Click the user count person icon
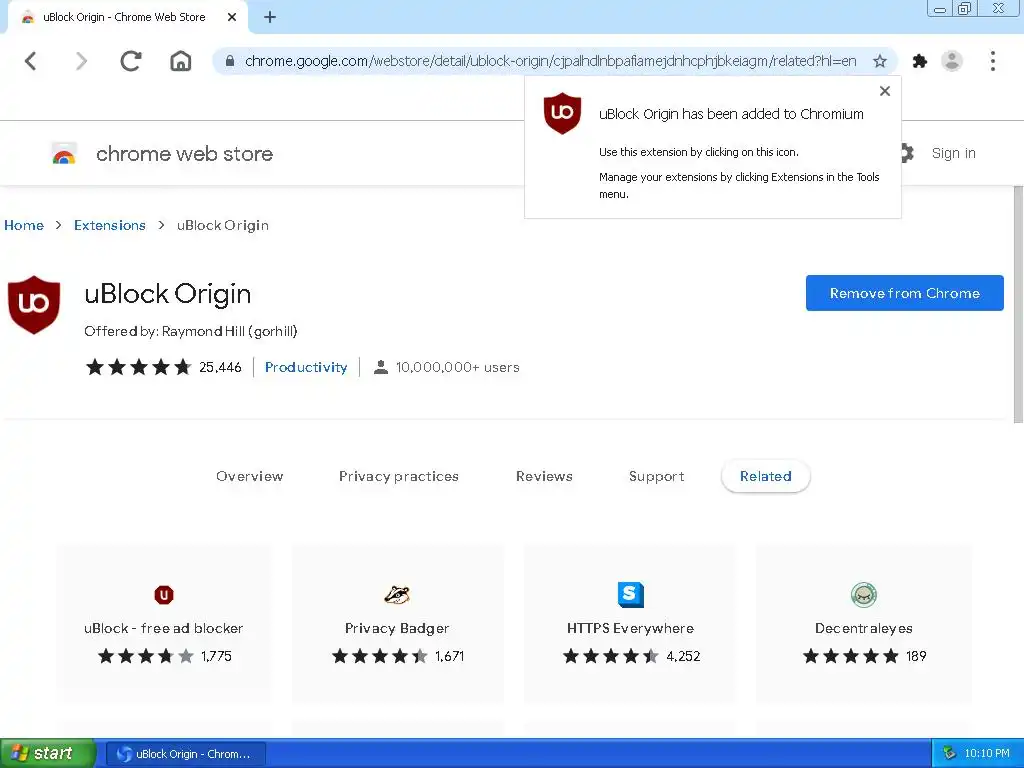 coord(381,367)
